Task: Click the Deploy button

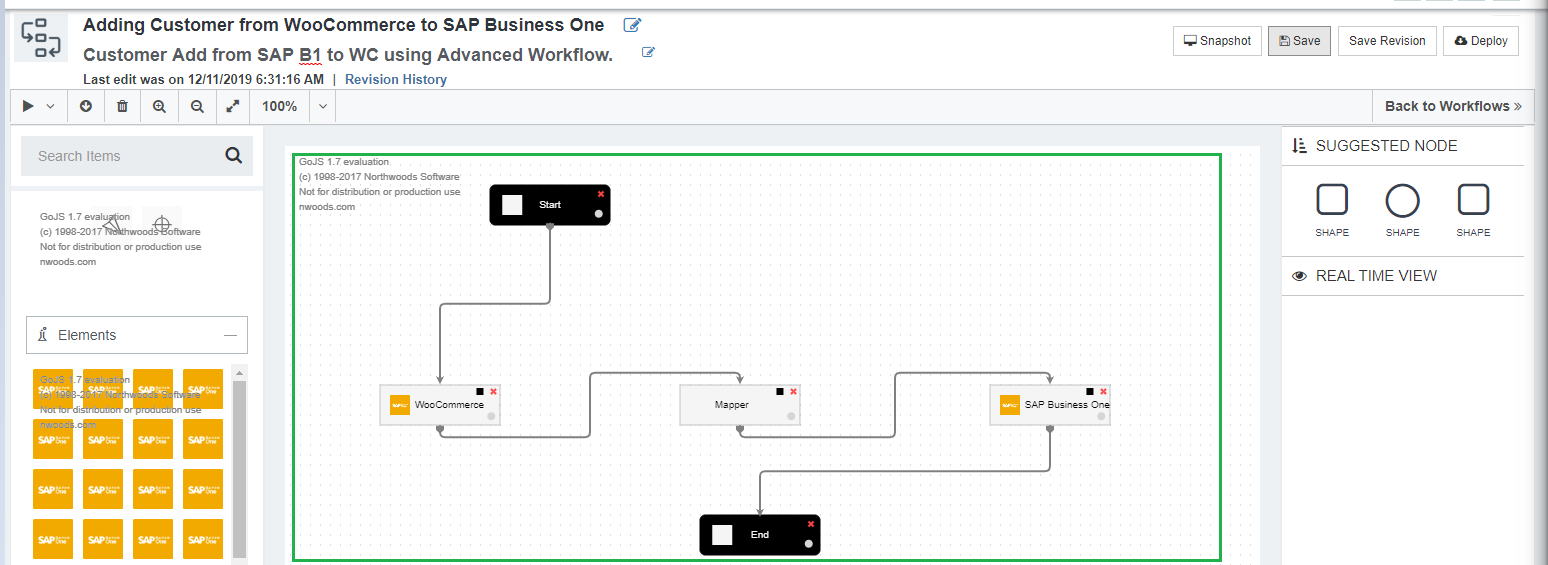Action: pos(1480,41)
